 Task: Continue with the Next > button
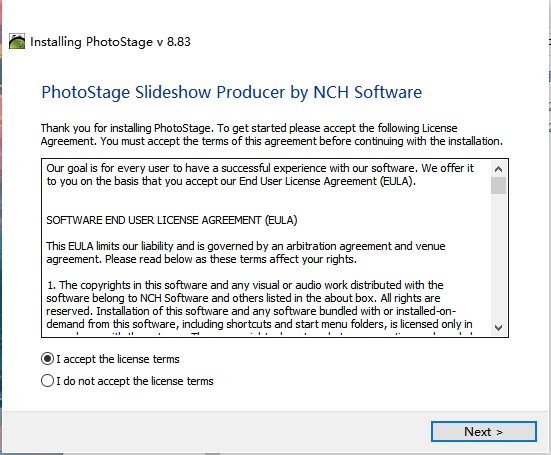coord(484,431)
